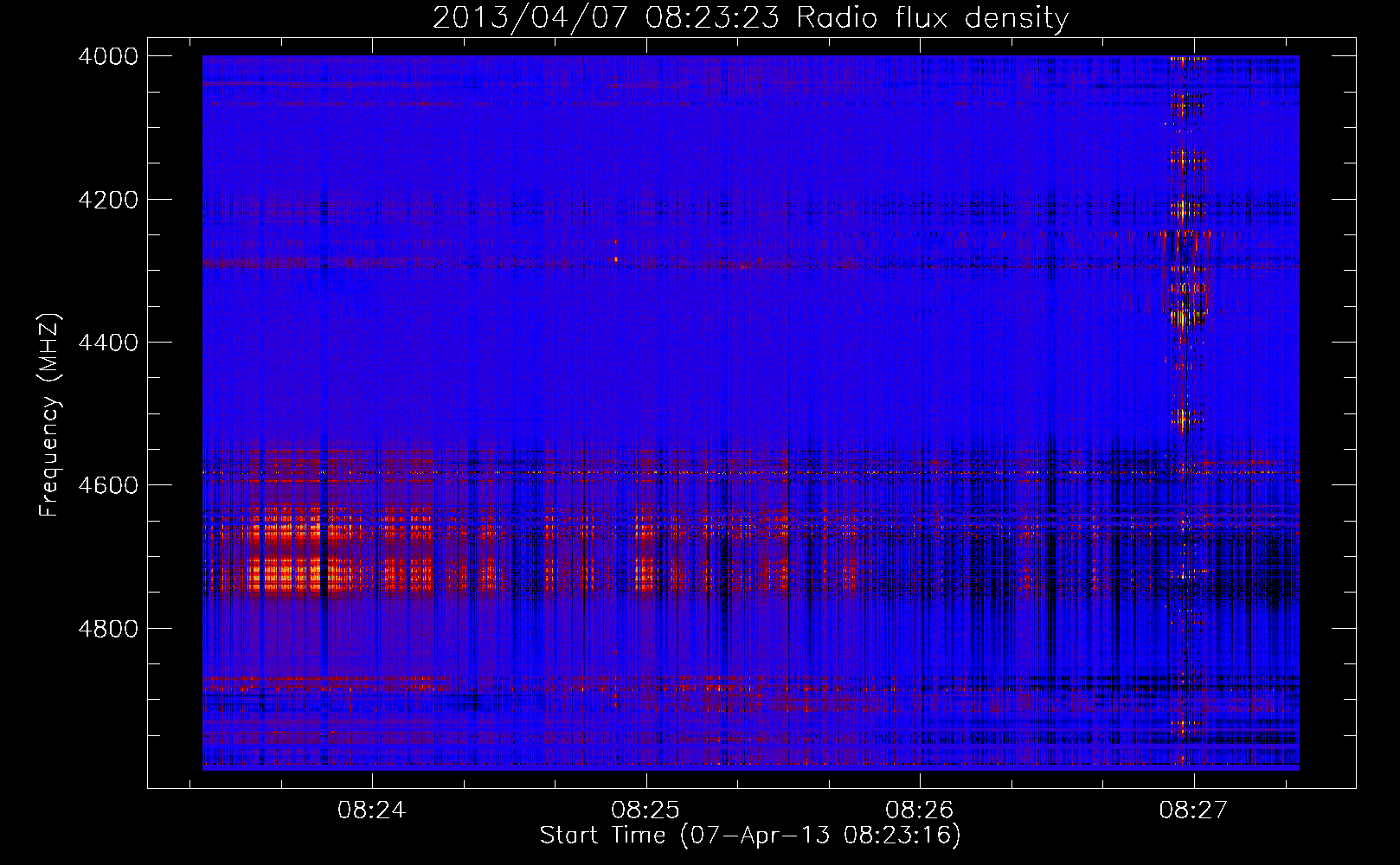Click the 08:25 time axis label
Viewport: 1400px width, 865px height.
(645, 811)
